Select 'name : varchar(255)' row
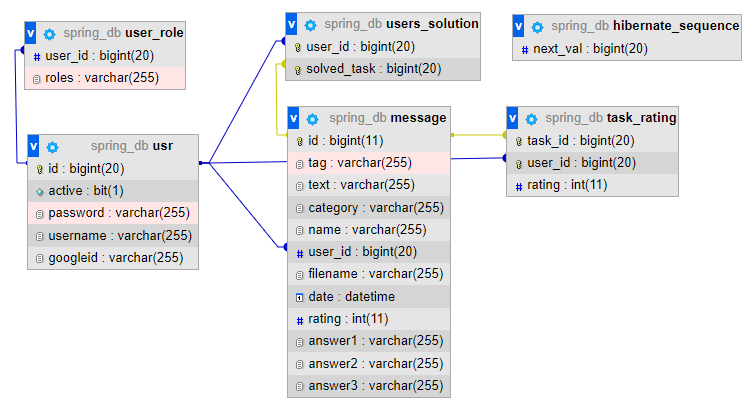The width and height of the screenshot is (754, 407). point(369,230)
